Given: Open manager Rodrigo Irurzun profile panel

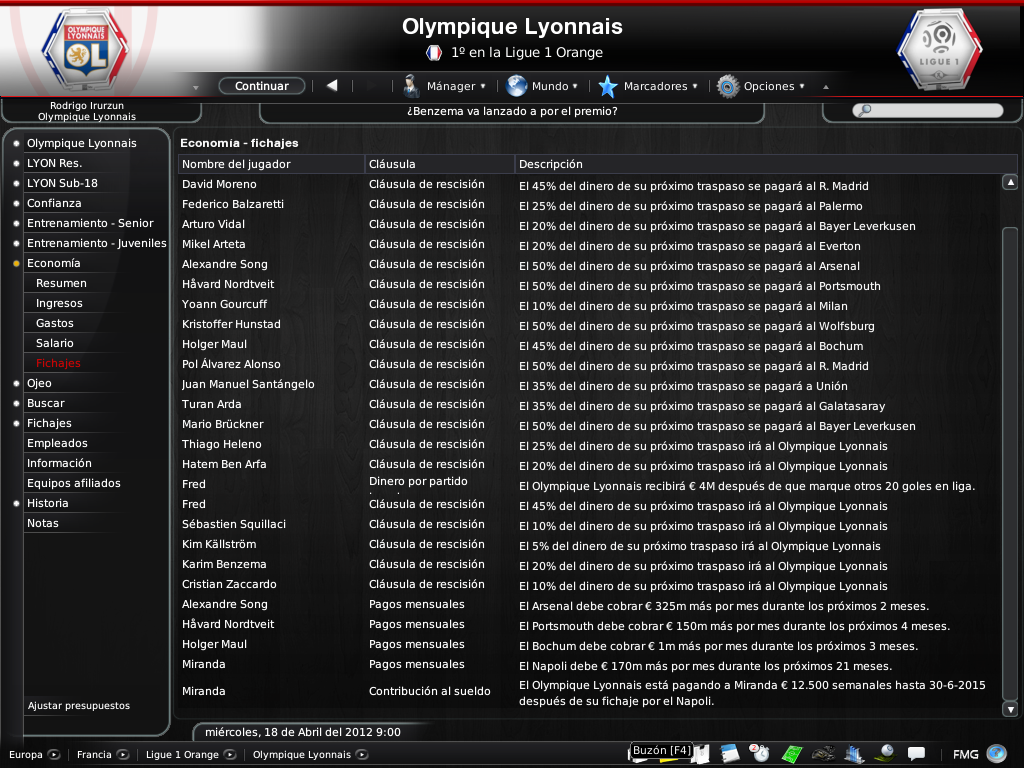Looking at the screenshot, I should [87, 111].
